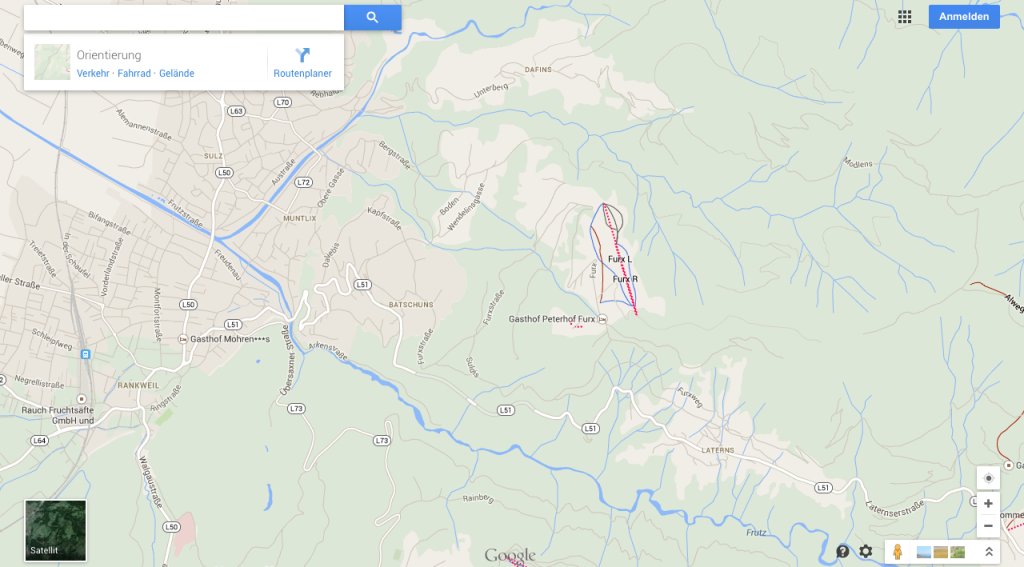Open the help question mark
The height and width of the screenshot is (567, 1024).
pos(843,551)
